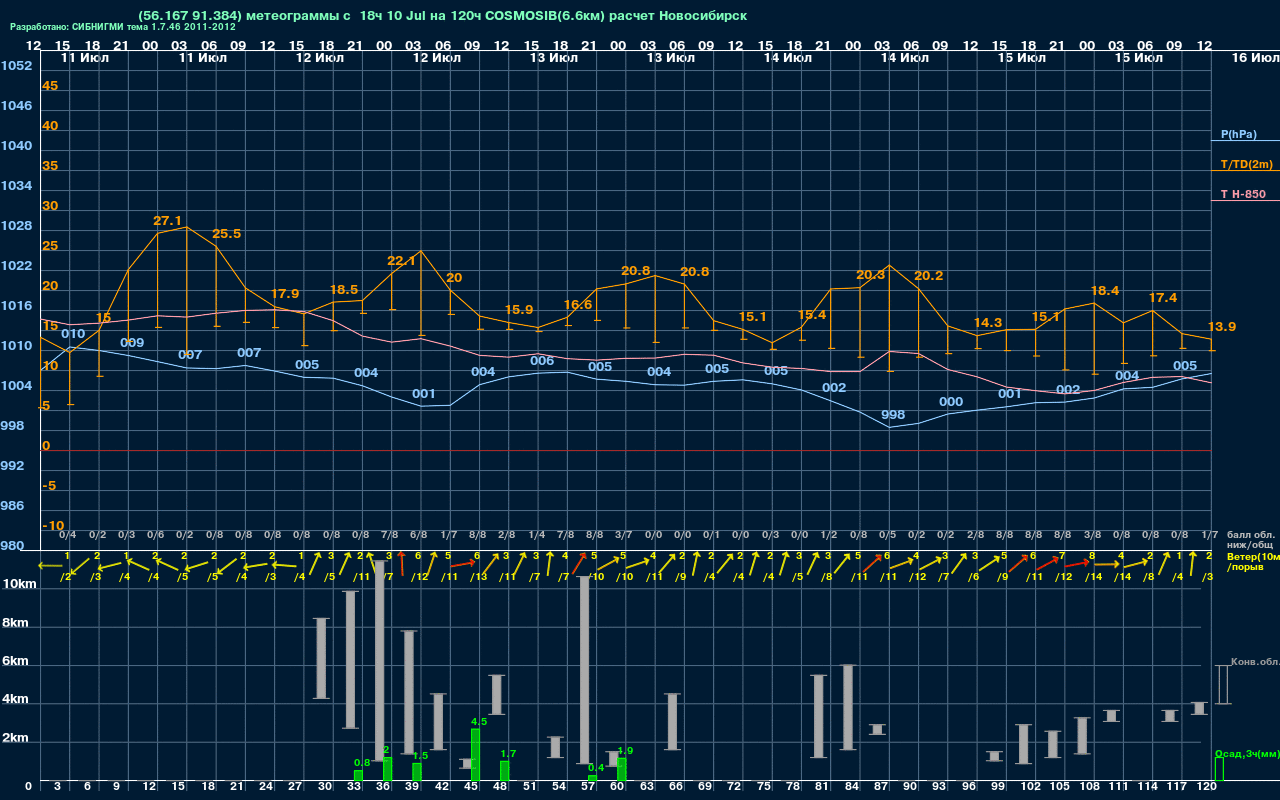
Task: Click the 1.7 precipitation amount label
Action: pos(508,754)
